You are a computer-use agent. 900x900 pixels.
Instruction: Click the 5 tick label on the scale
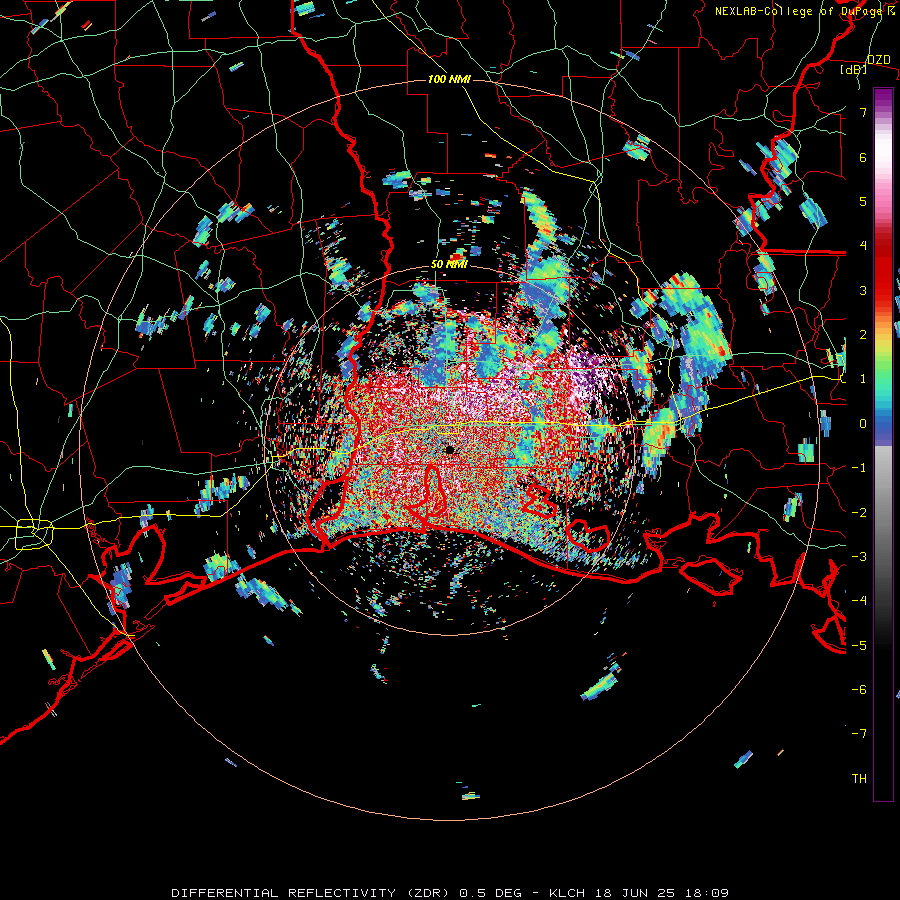point(863,201)
